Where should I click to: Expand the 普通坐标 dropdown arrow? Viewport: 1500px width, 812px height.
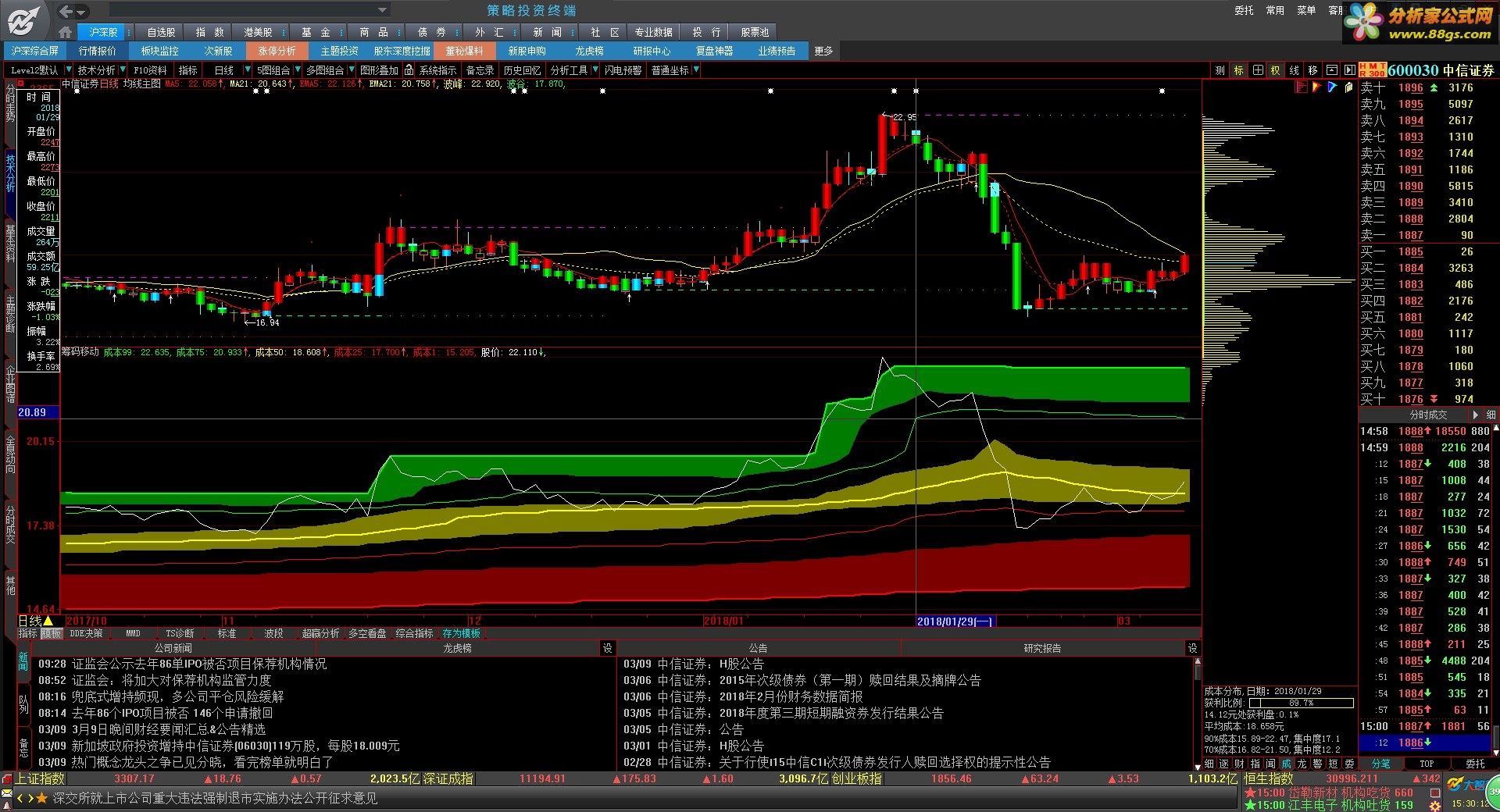(696, 70)
